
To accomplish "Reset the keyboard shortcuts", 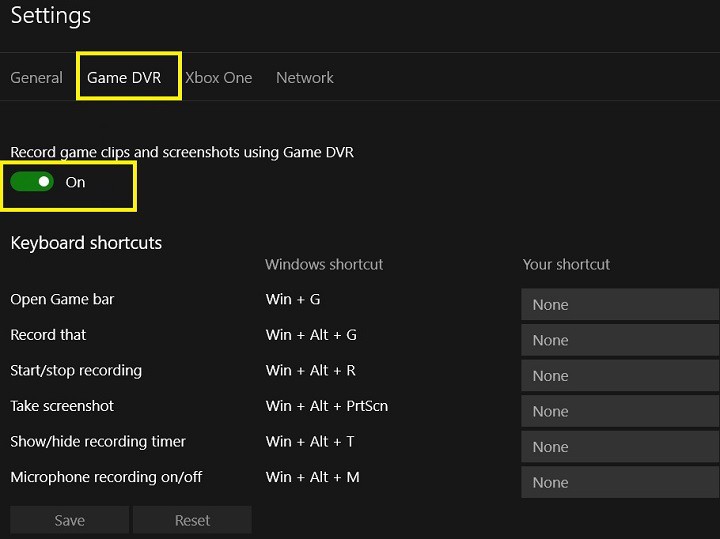I will coord(192,520).
